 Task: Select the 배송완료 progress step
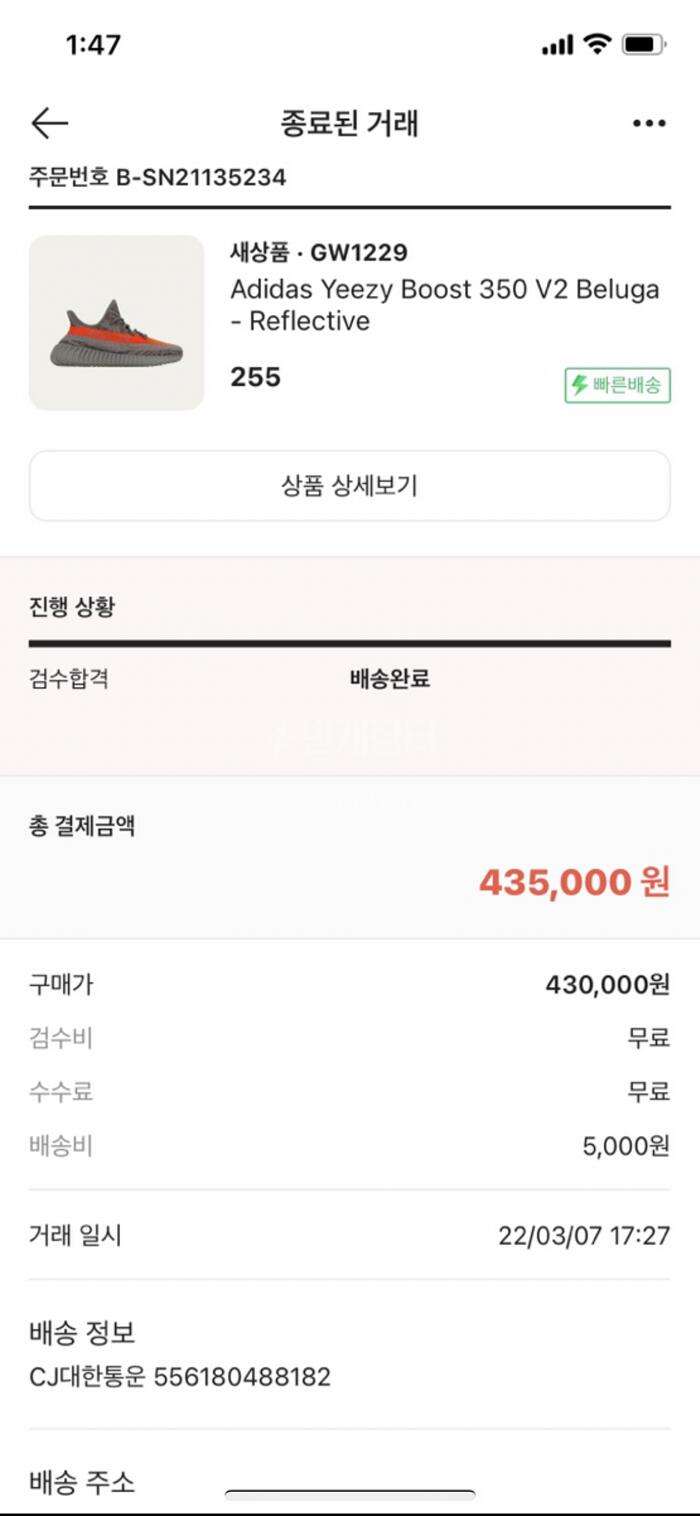tap(390, 679)
